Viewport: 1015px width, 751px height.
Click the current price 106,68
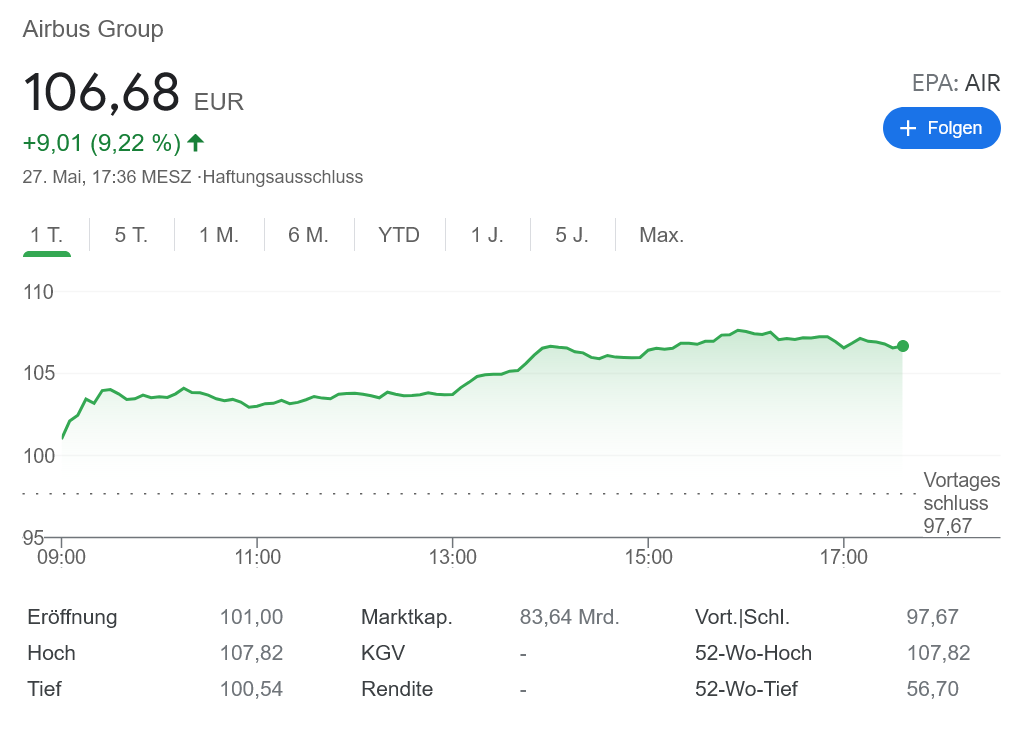click(101, 93)
